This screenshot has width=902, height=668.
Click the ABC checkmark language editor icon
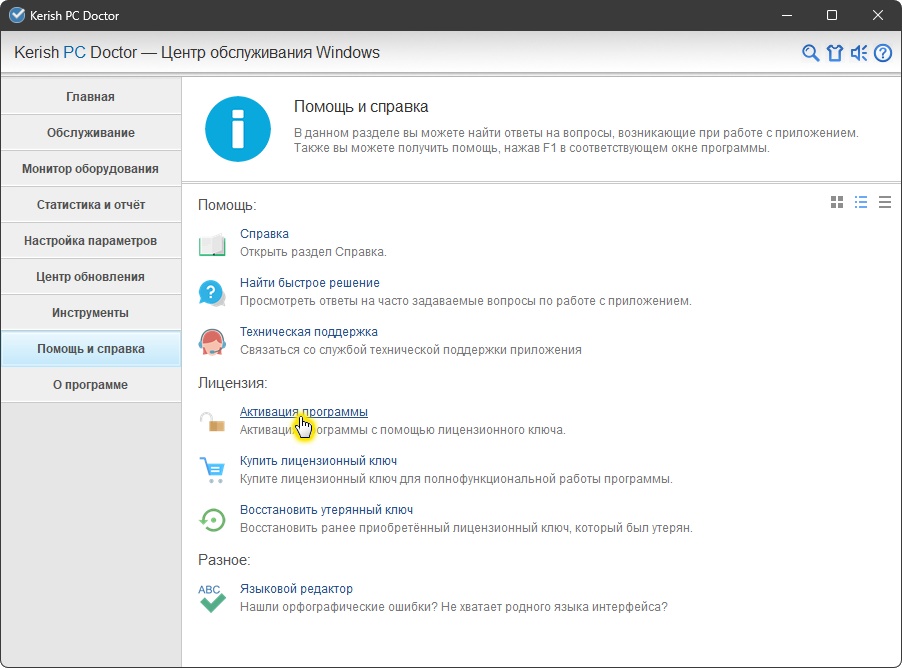point(212,598)
